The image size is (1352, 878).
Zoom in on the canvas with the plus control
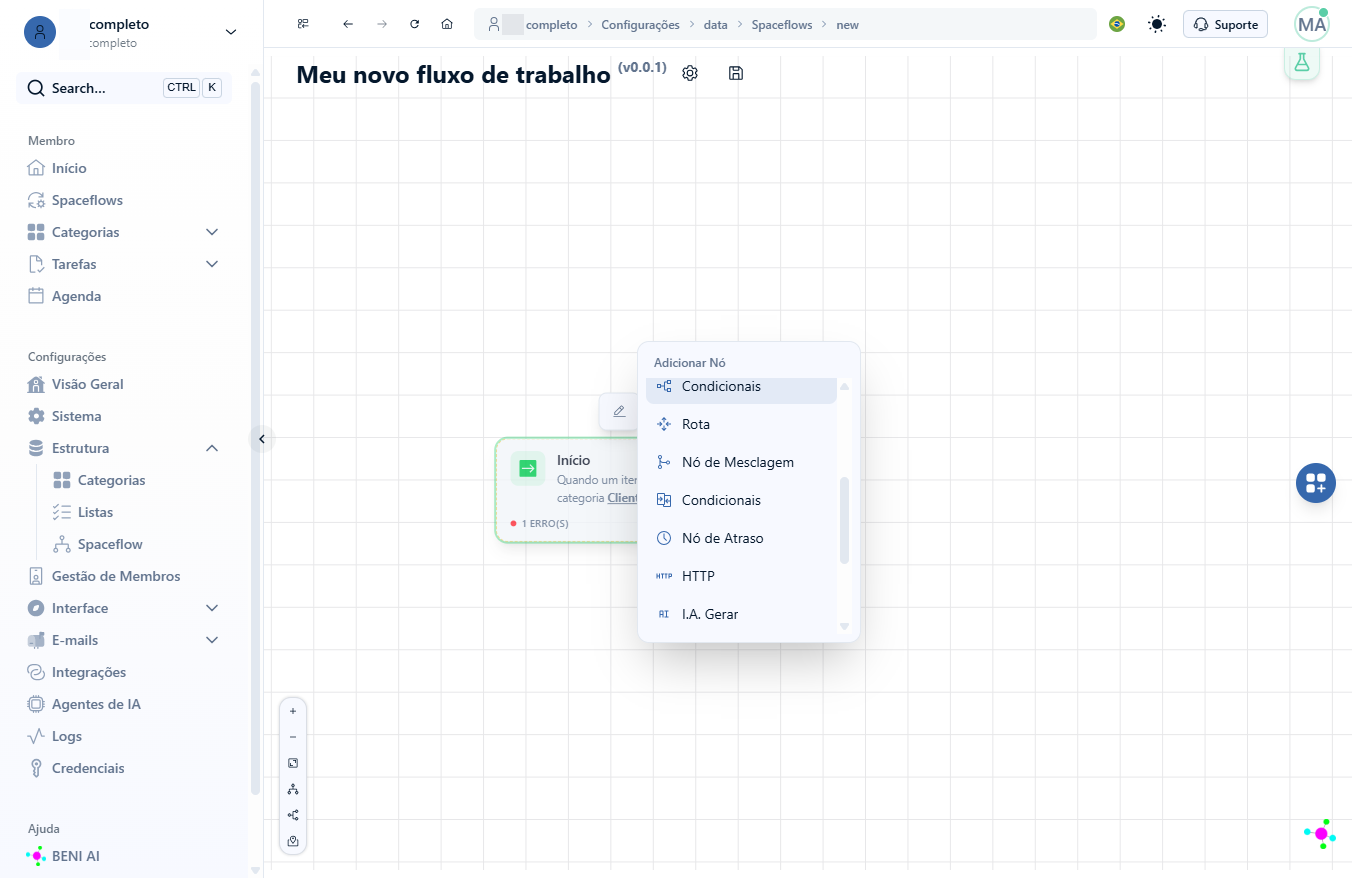coord(293,711)
